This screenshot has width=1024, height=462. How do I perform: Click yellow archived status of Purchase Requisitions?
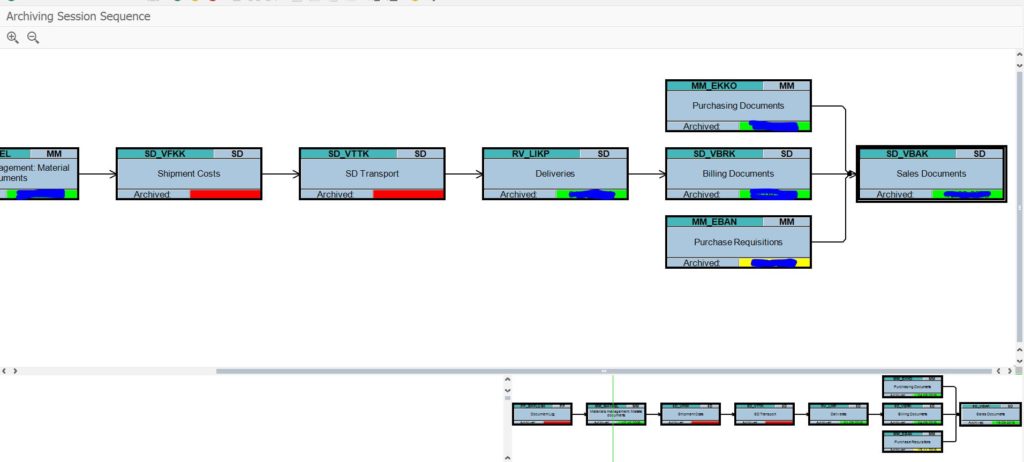tap(774, 263)
